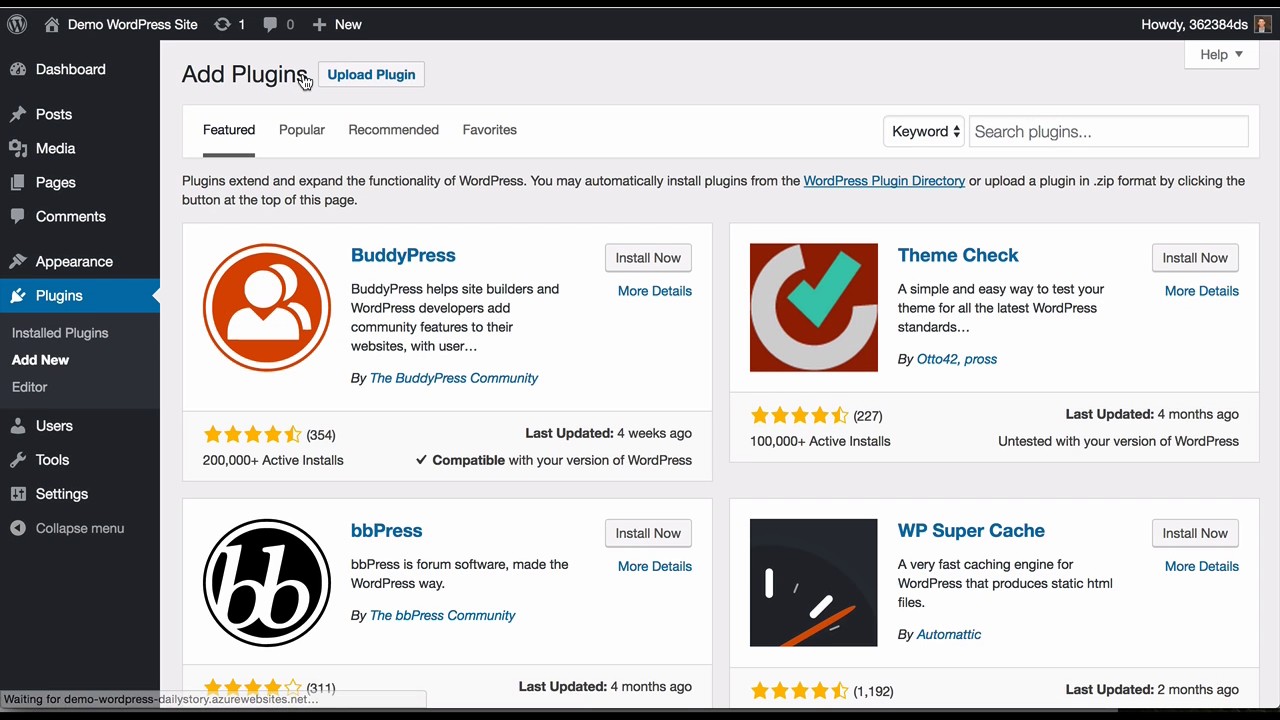Click the user avatar next to Howdy

click(1263, 24)
